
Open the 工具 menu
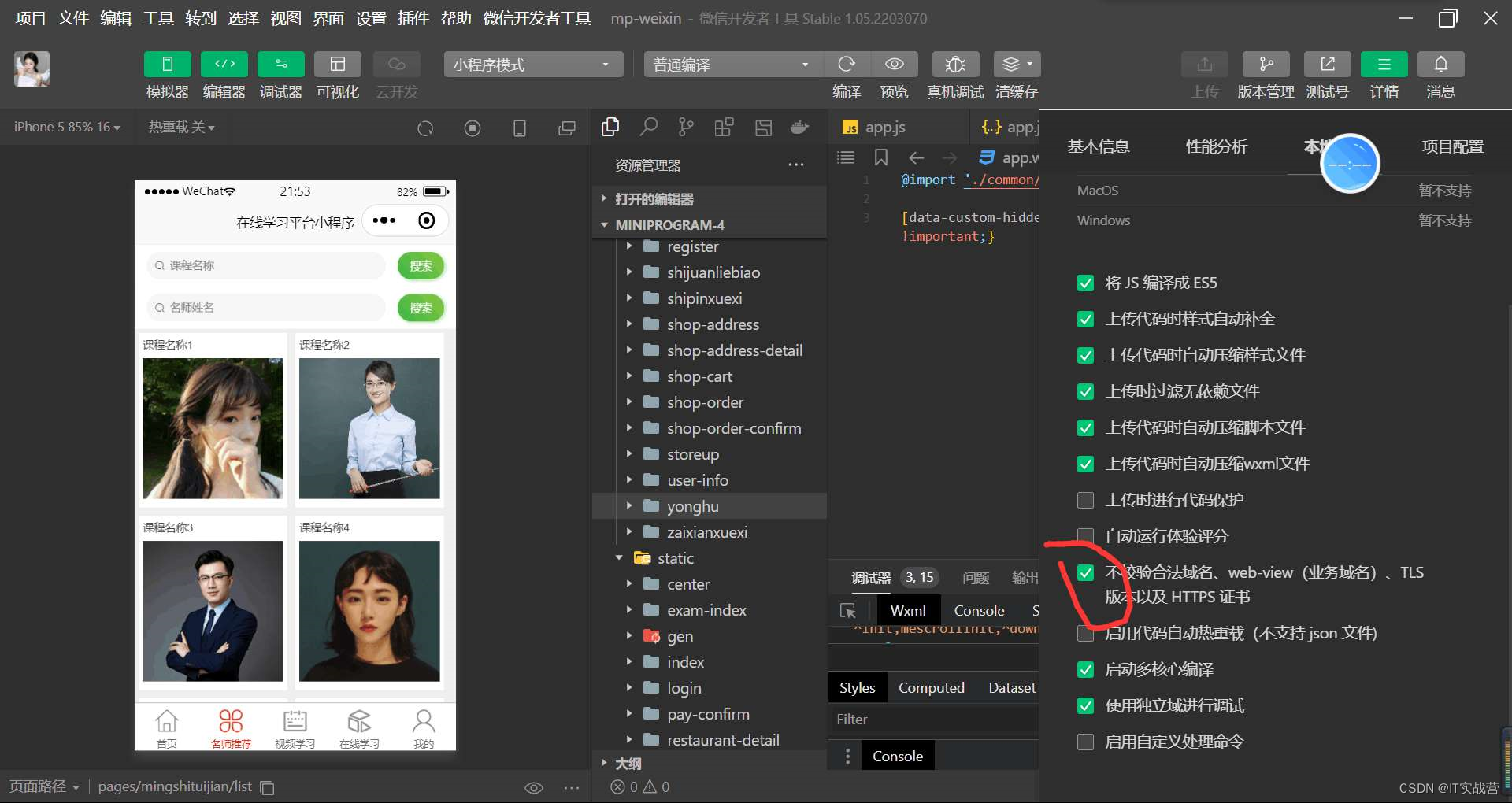[158, 18]
